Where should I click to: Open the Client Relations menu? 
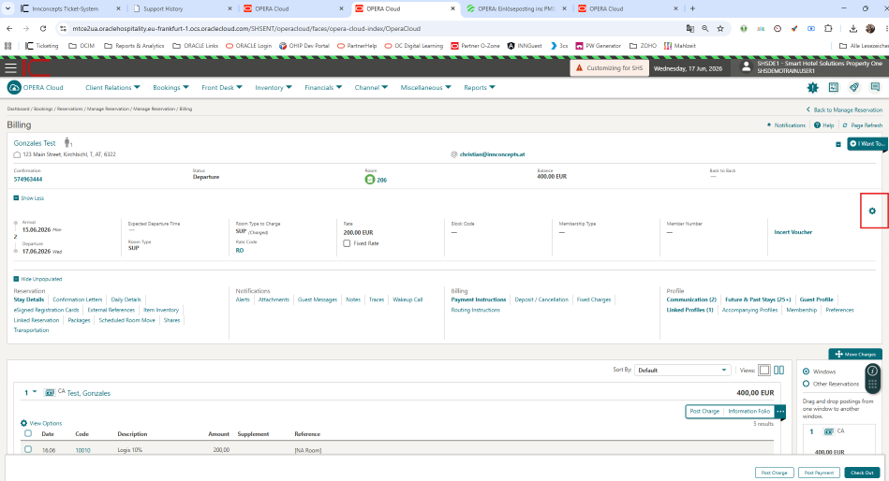[x=112, y=87]
